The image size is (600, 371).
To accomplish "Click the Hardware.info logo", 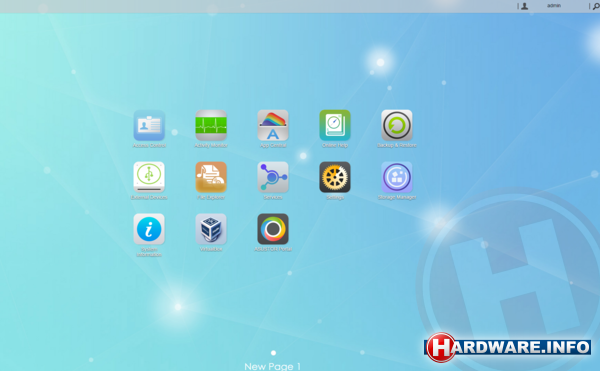I will pos(508,347).
